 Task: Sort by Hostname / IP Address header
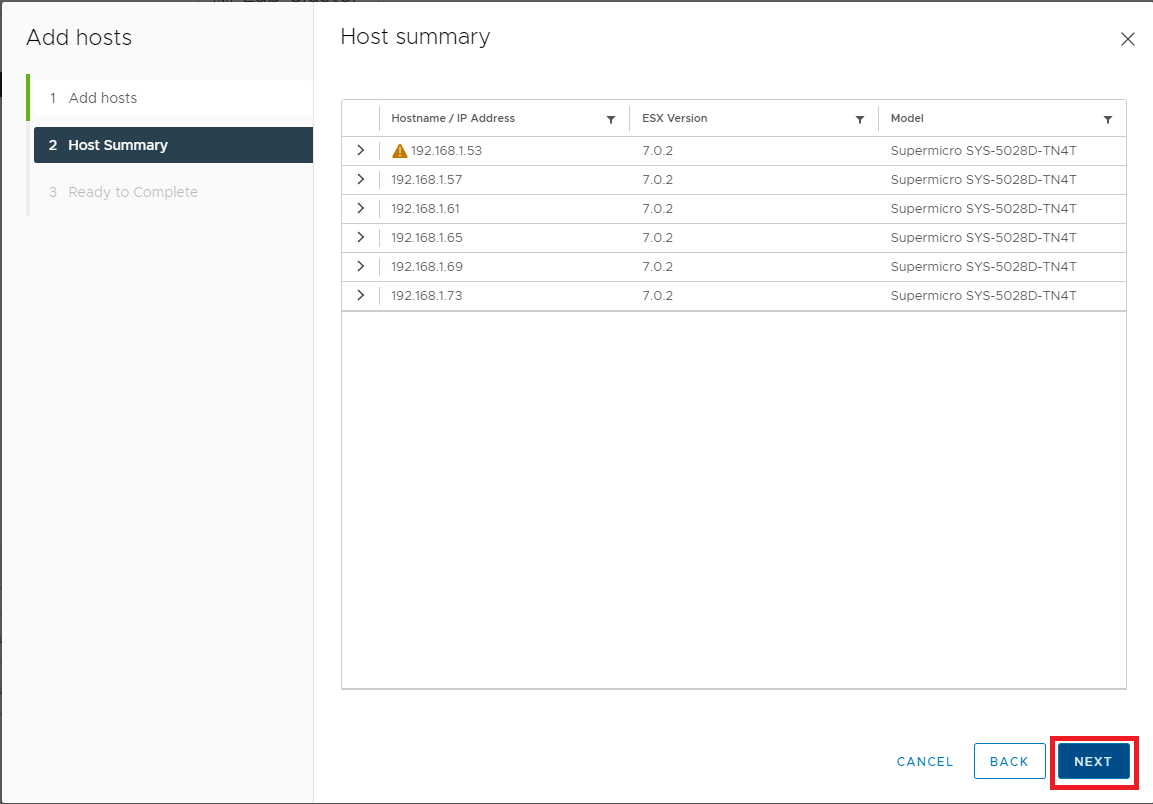pos(453,118)
